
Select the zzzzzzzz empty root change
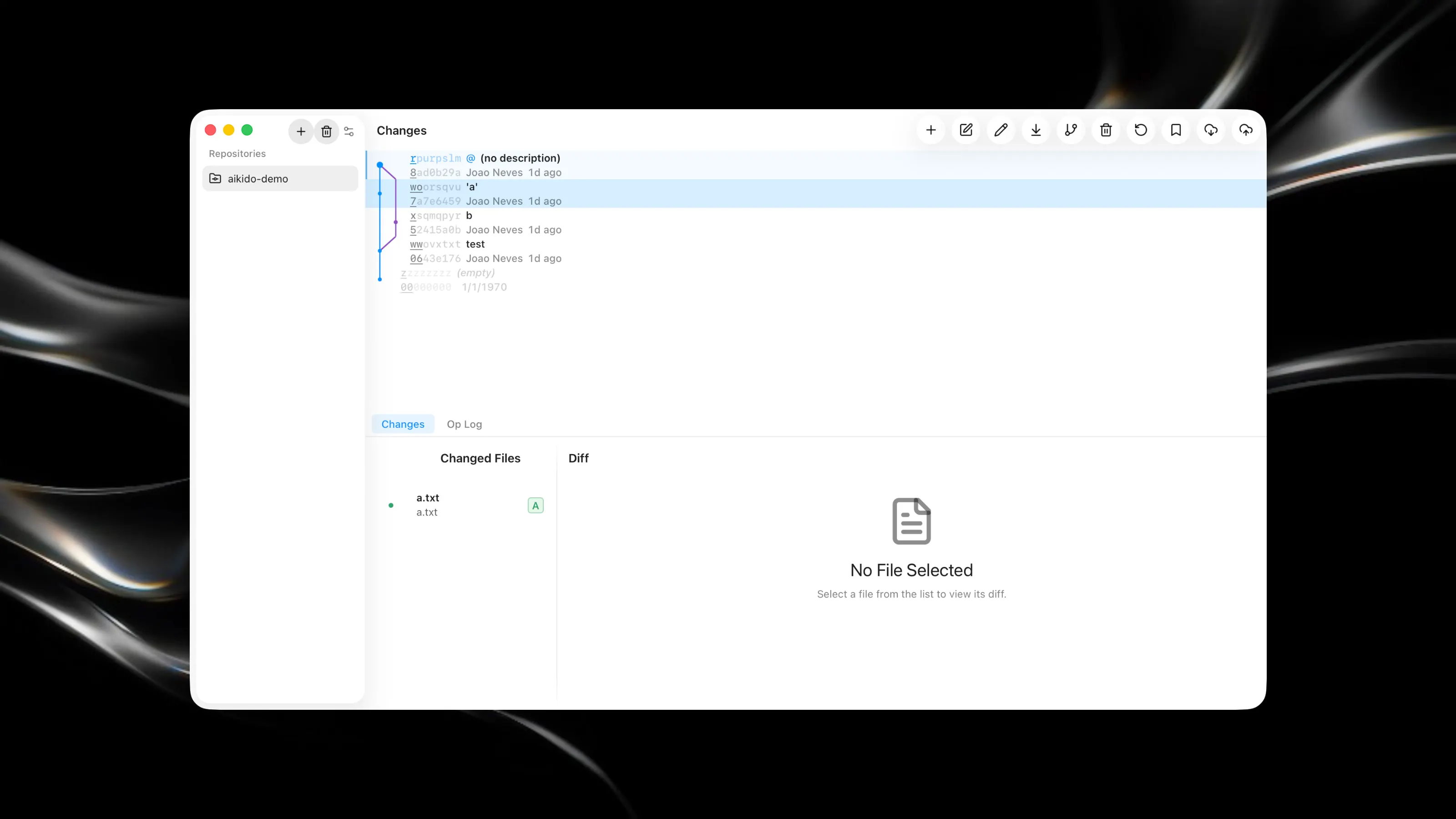click(x=816, y=280)
